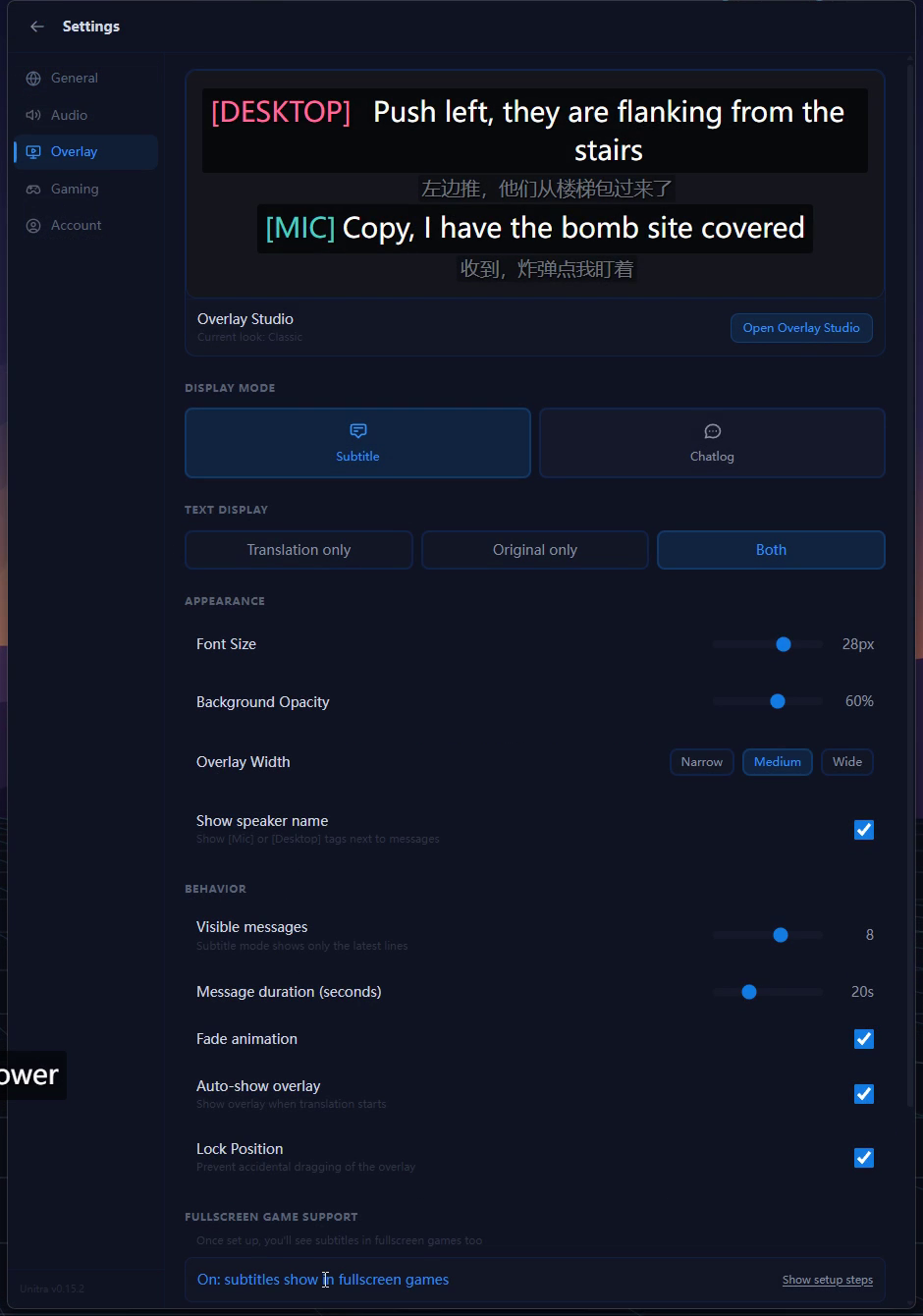Toggle Show speaker name checkbox
Viewport: 923px width, 1316px height.
click(x=864, y=830)
